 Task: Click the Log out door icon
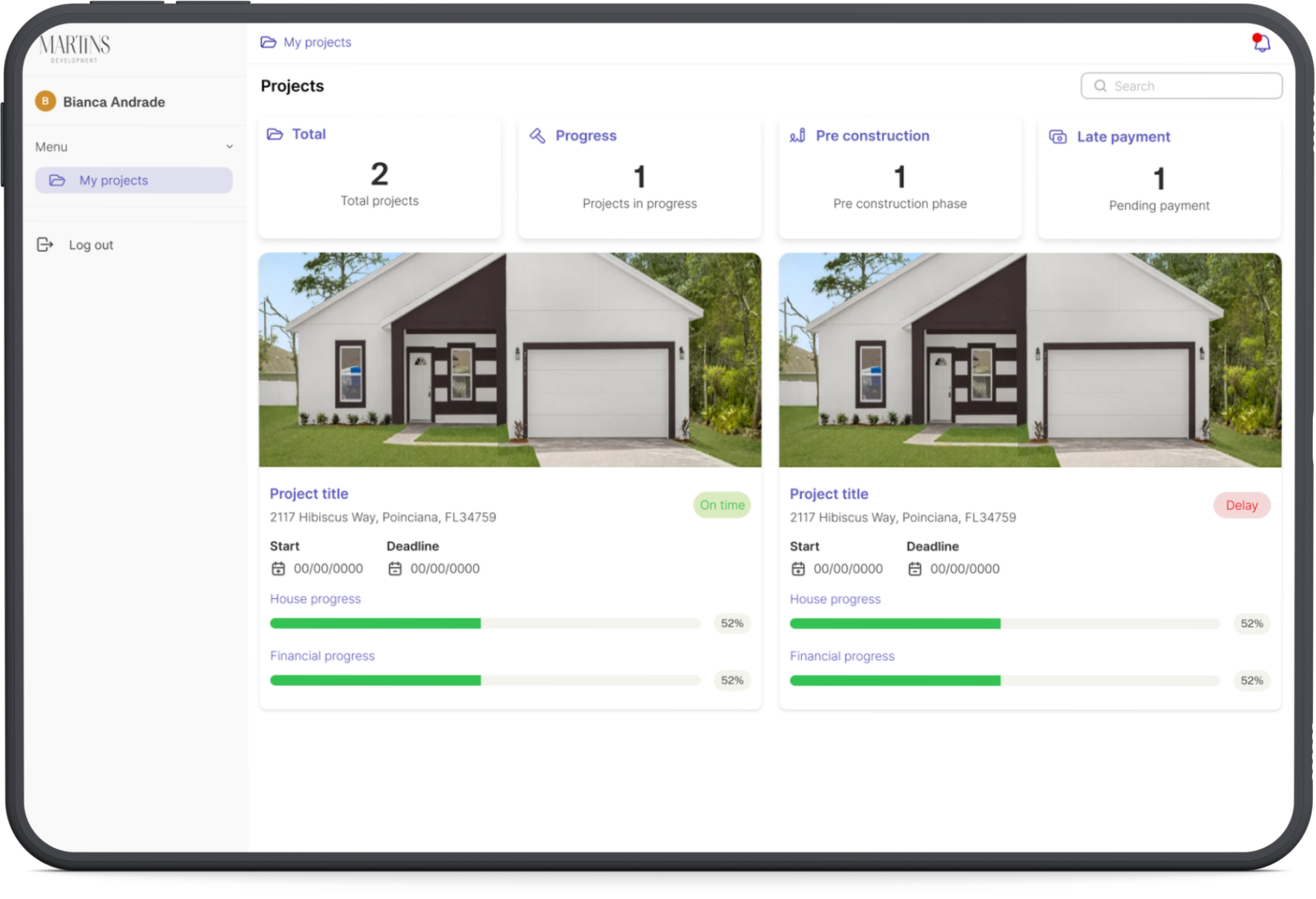45,245
